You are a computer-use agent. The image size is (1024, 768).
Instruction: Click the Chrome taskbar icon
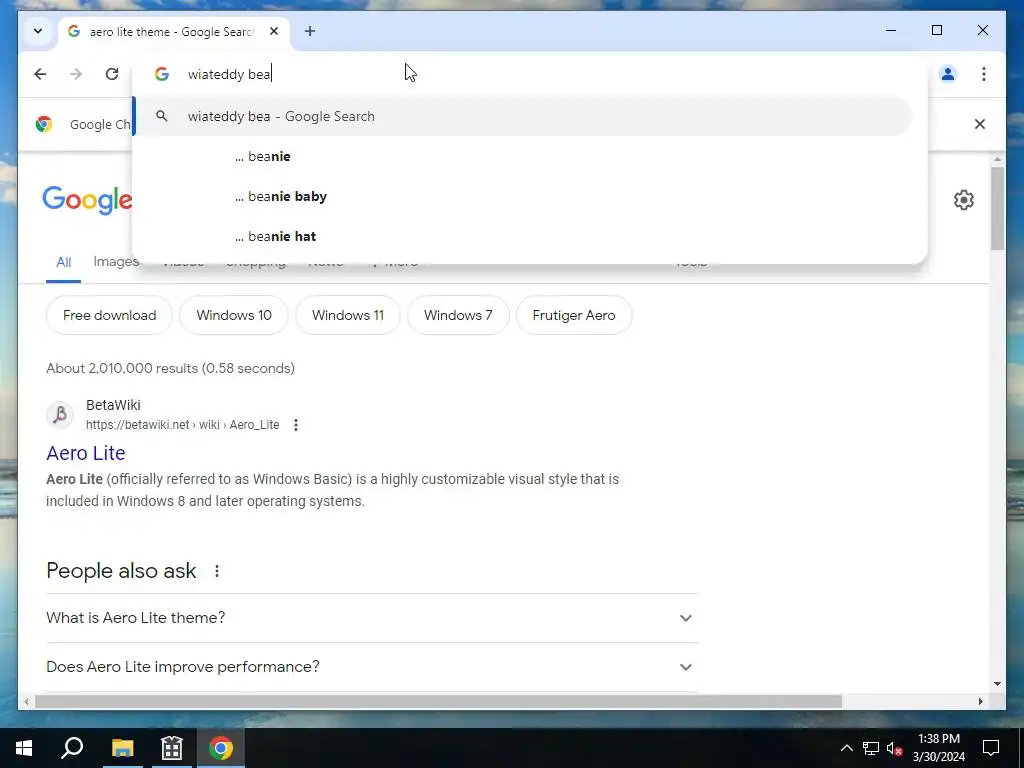coord(221,748)
